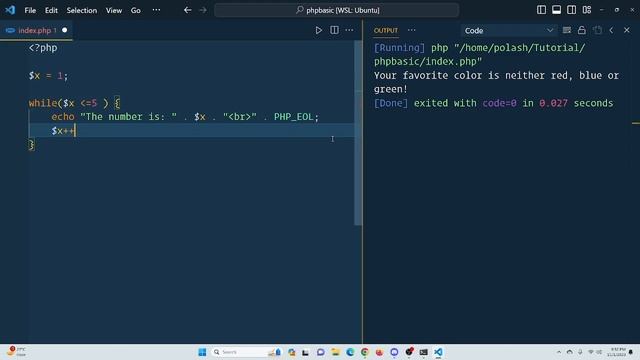Run the PHP code with play icon
The height and width of the screenshot is (360, 640).
(318, 30)
